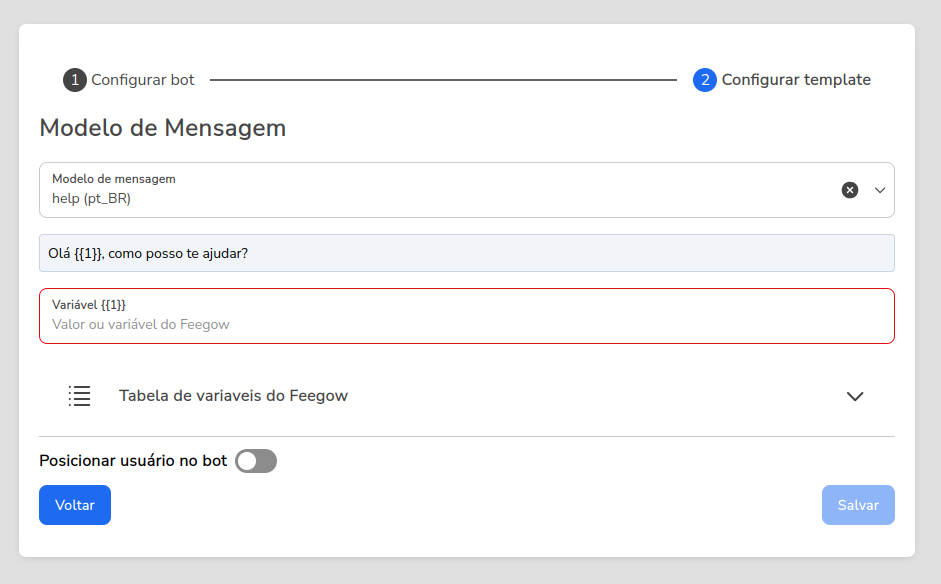
Task: Click the Tabela de variaveis do Feegow title
Action: tap(233, 396)
